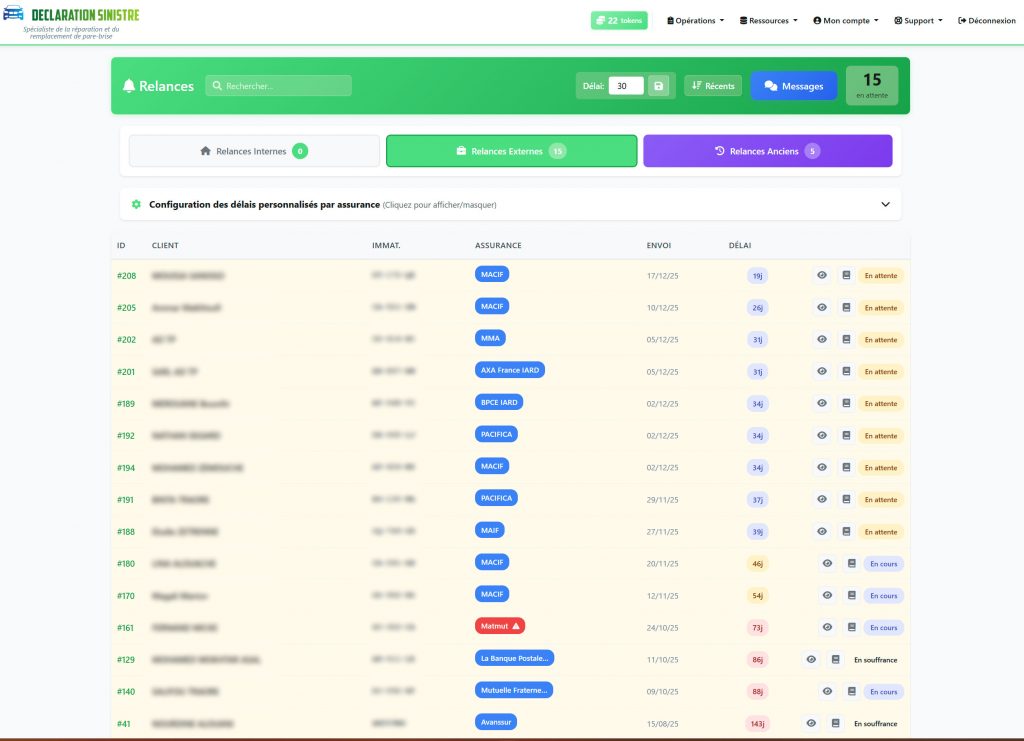Viewport: 1024px width, 741px height.
Task: Open the archive icon for row #205
Action: (846, 307)
